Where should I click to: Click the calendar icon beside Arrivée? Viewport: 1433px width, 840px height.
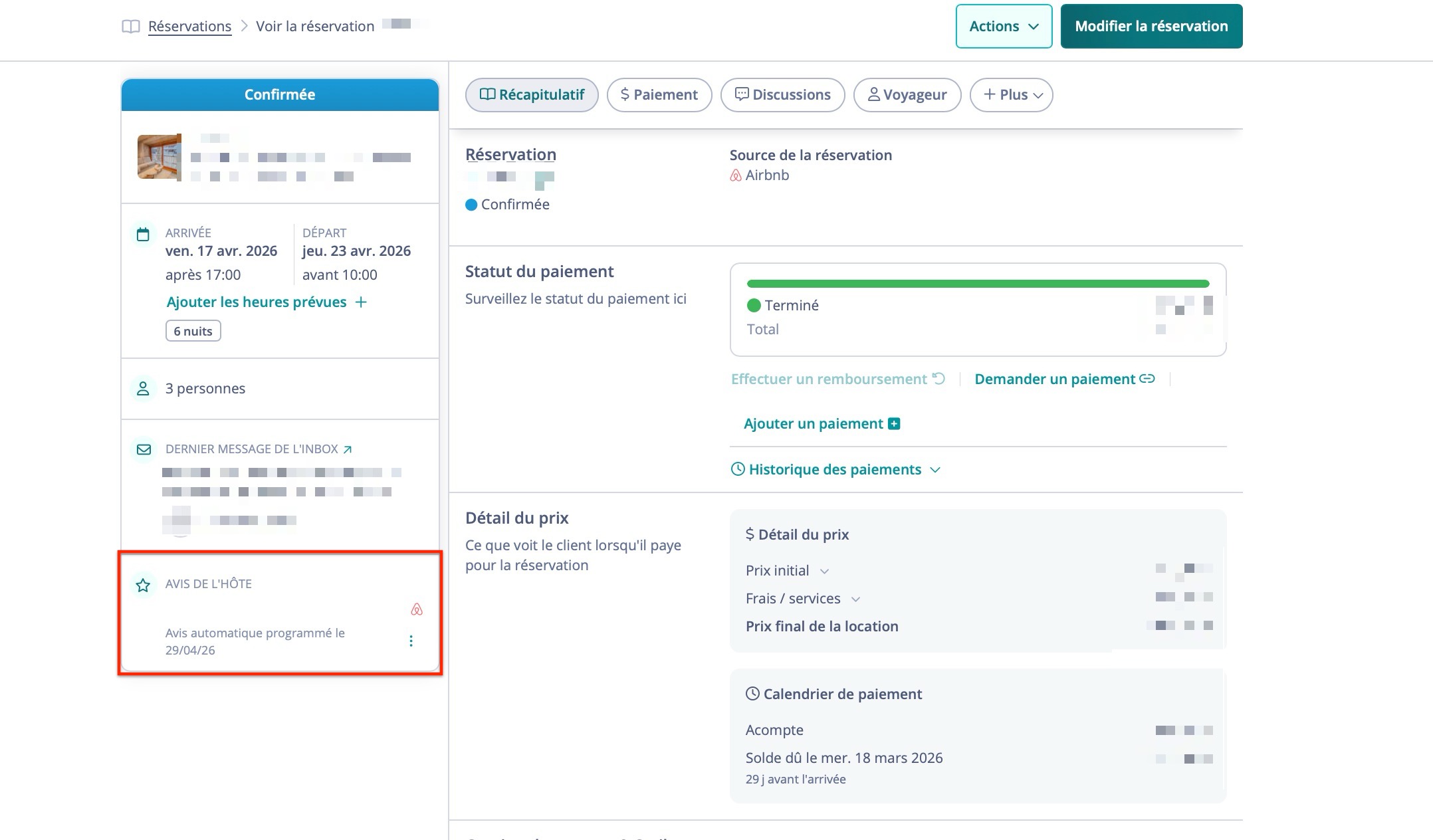click(143, 235)
